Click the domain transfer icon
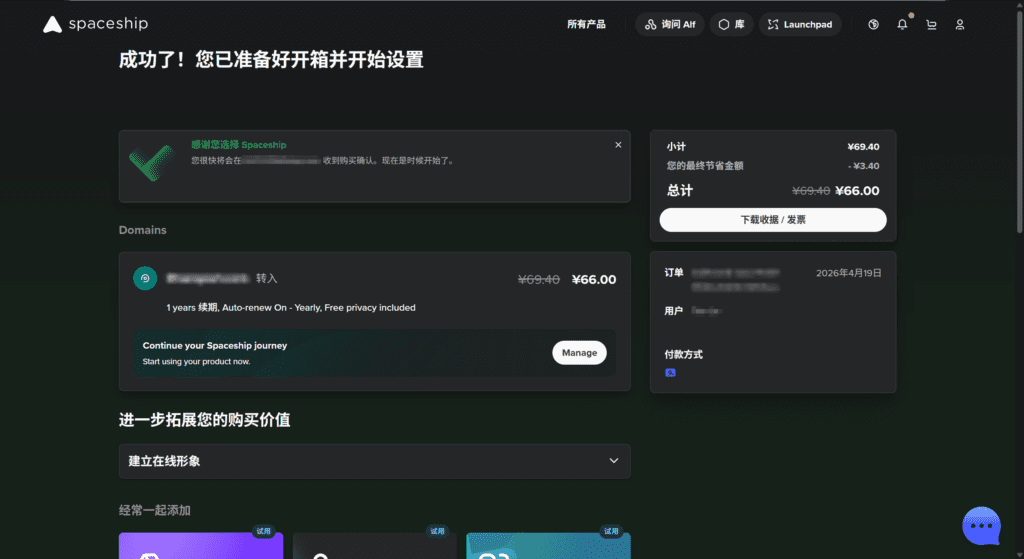Screen dimensions: 1024x559 [145, 278]
